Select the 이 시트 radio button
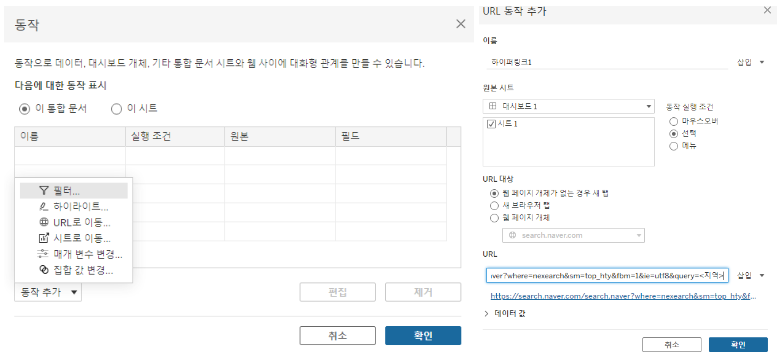 coord(116,108)
